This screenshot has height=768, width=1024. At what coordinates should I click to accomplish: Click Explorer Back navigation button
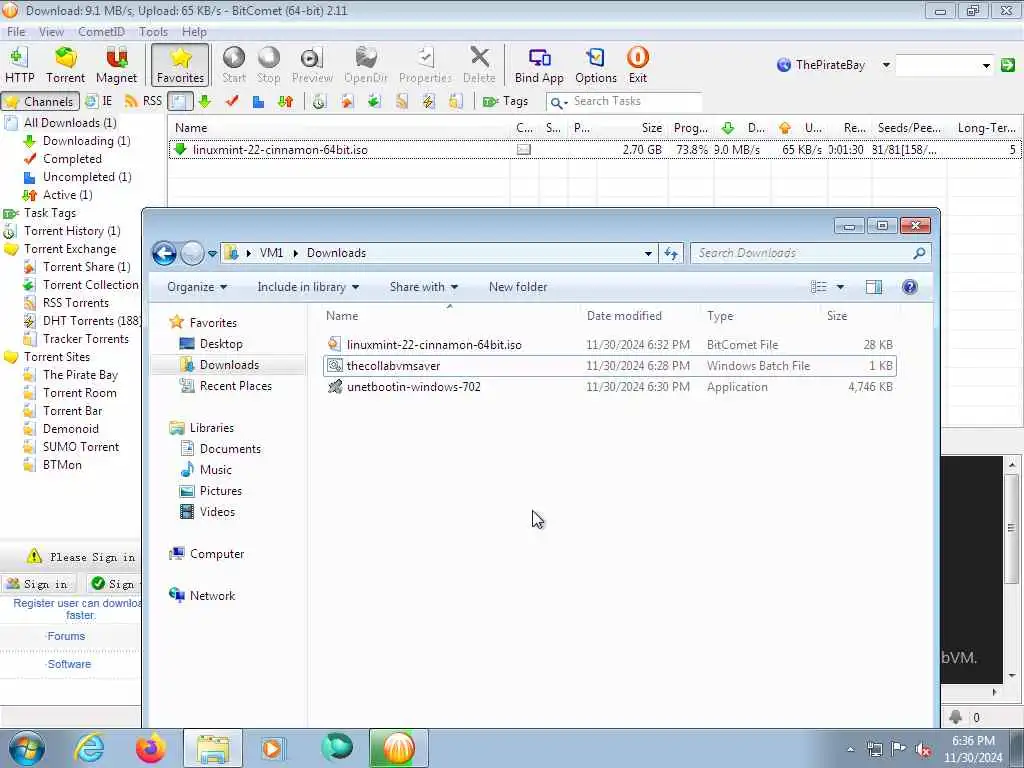tap(165, 253)
